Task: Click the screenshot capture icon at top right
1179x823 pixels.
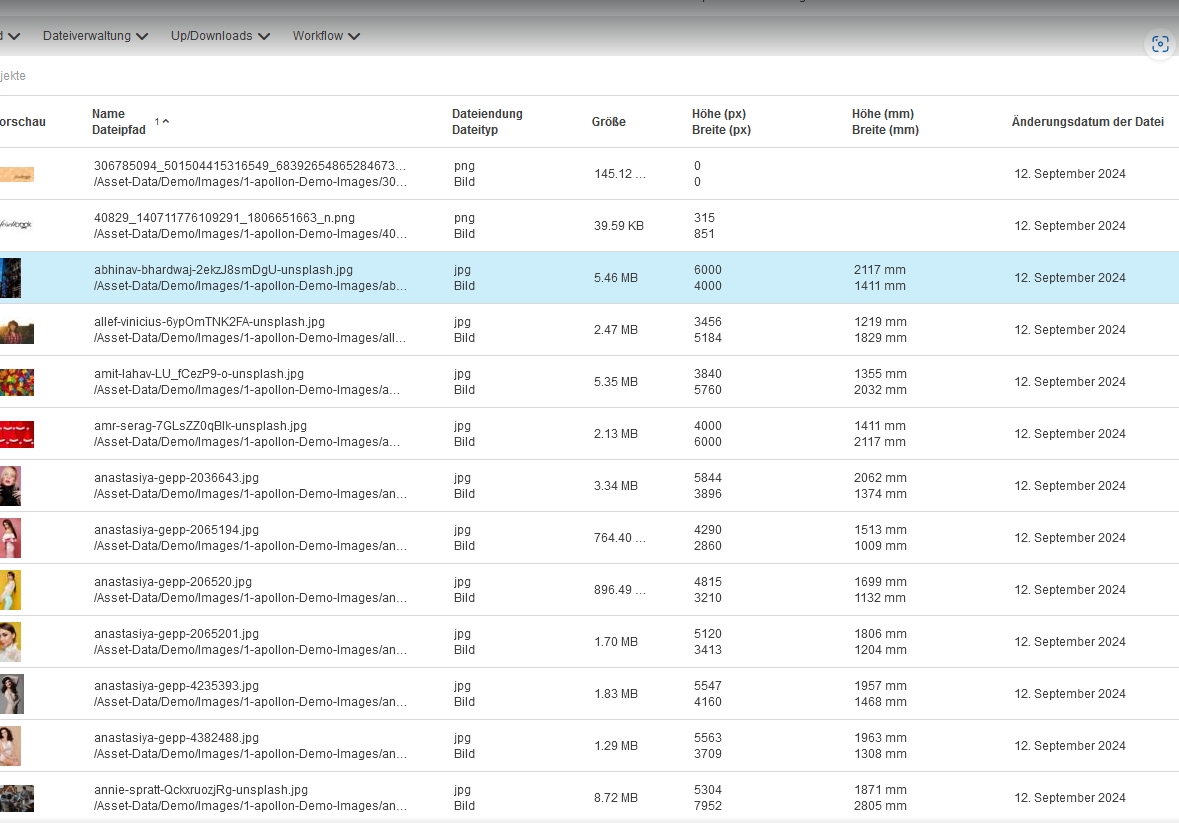Action: click(1159, 44)
